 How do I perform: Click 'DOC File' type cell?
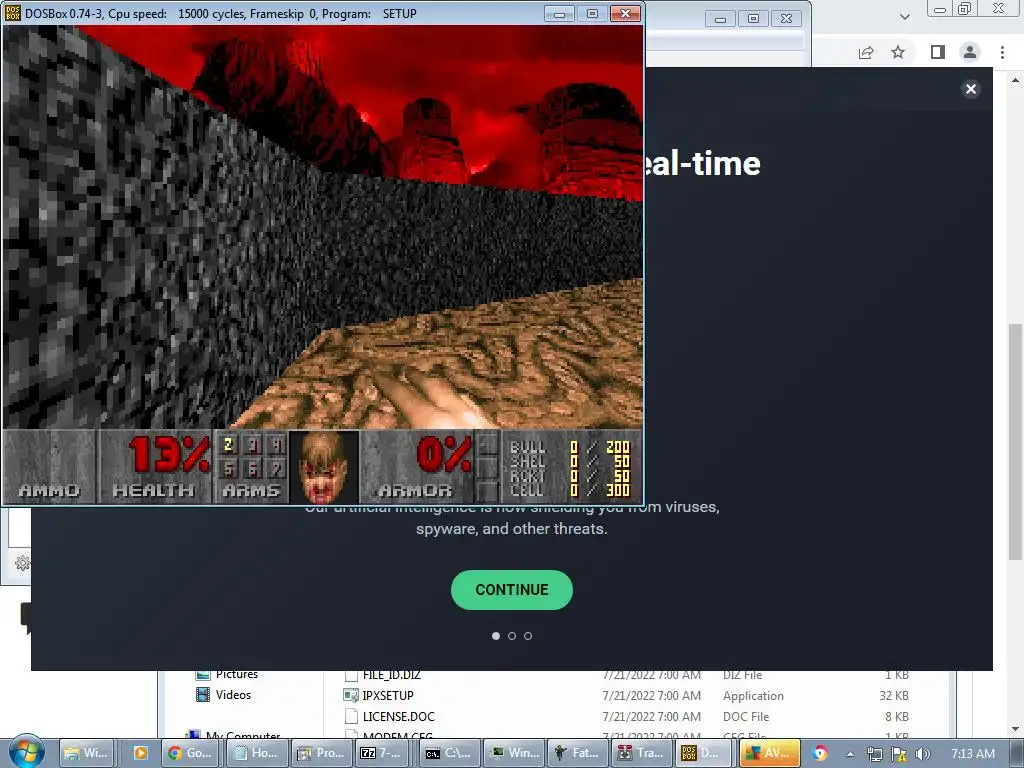pos(746,716)
